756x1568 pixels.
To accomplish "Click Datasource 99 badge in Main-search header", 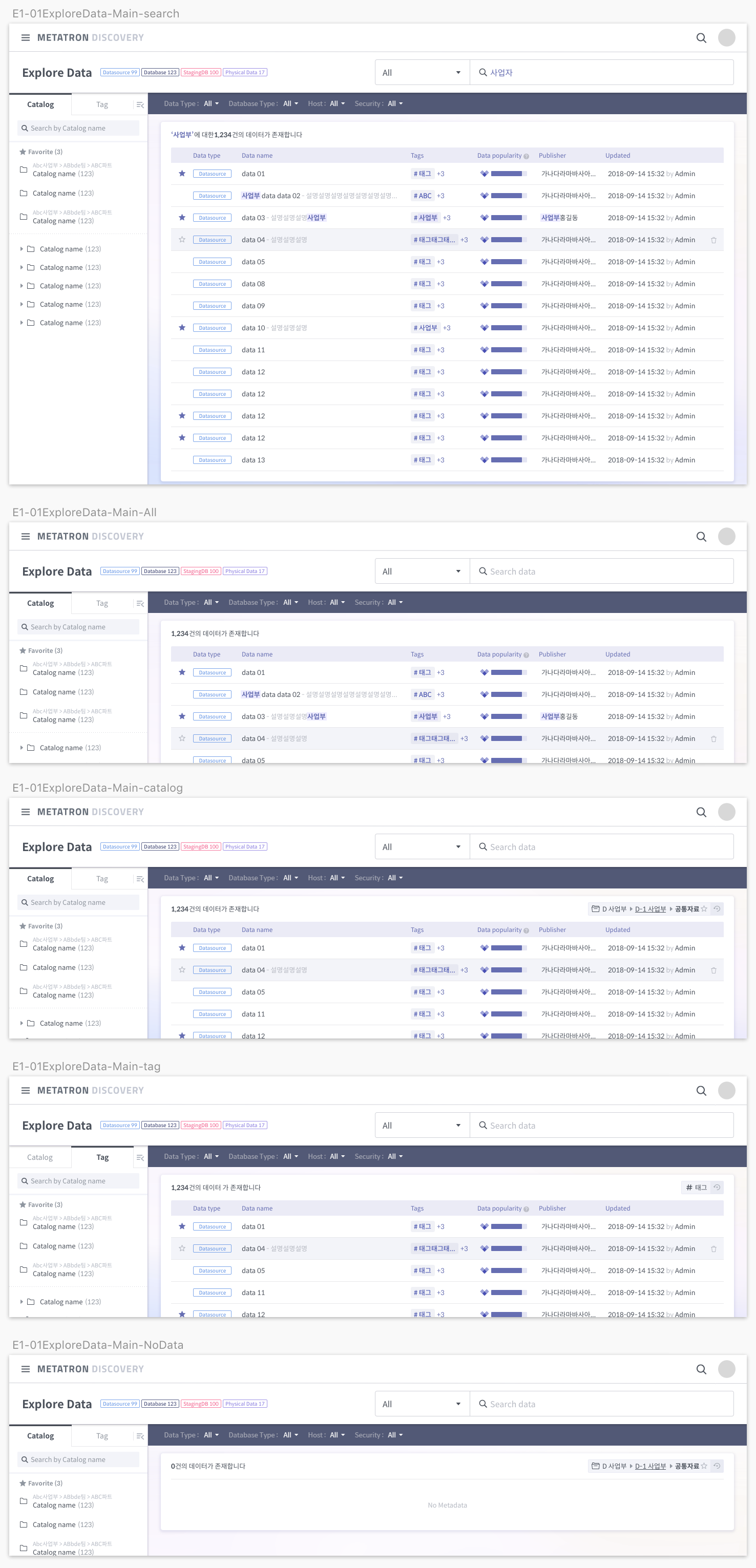I will [120, 72].
